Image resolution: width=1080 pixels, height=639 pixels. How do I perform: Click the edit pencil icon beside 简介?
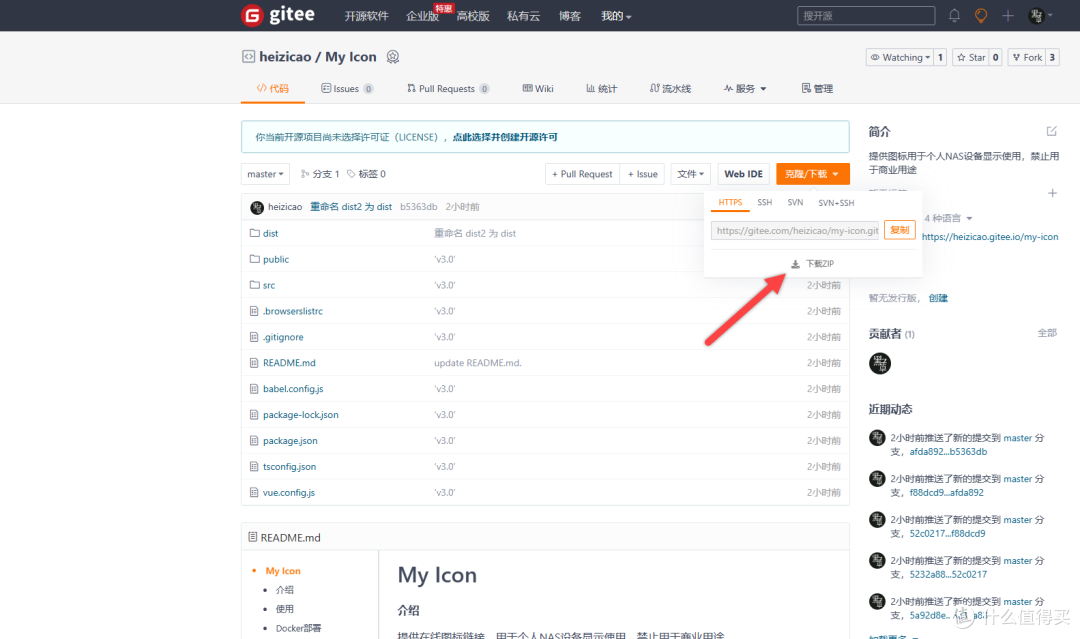tap(1050, 130)
